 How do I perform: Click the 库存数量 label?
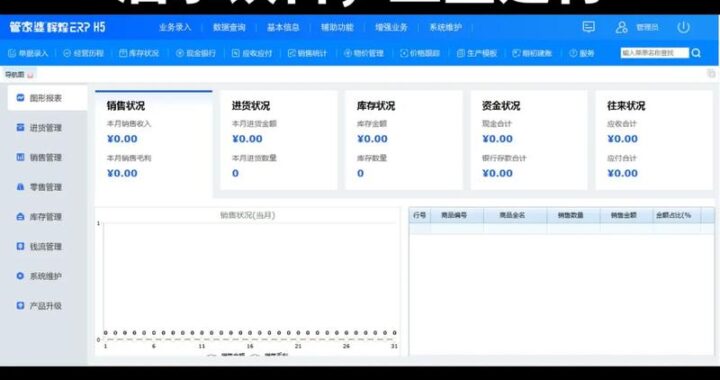[x=372, y=158]
